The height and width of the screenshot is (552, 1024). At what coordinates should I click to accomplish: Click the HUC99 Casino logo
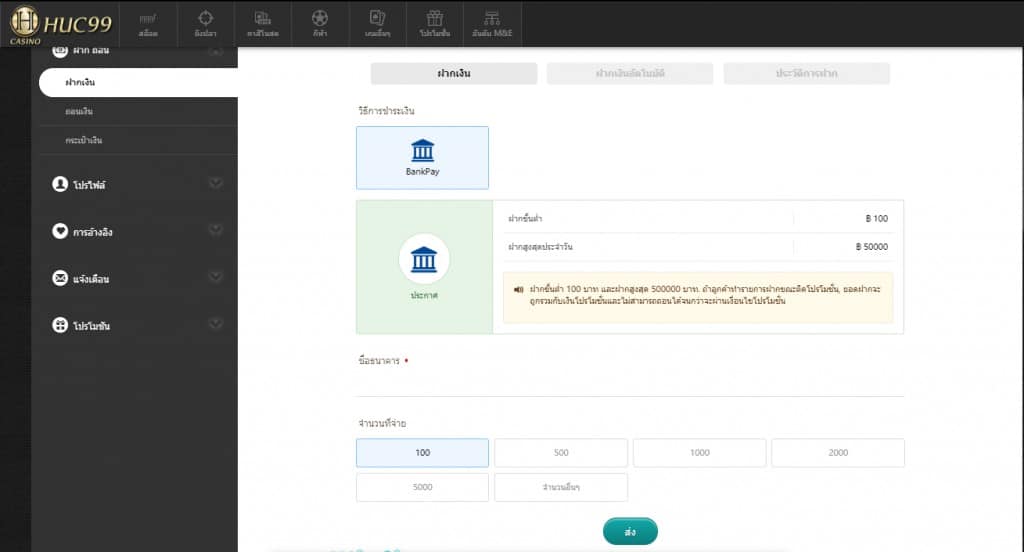tap(61, 25)
